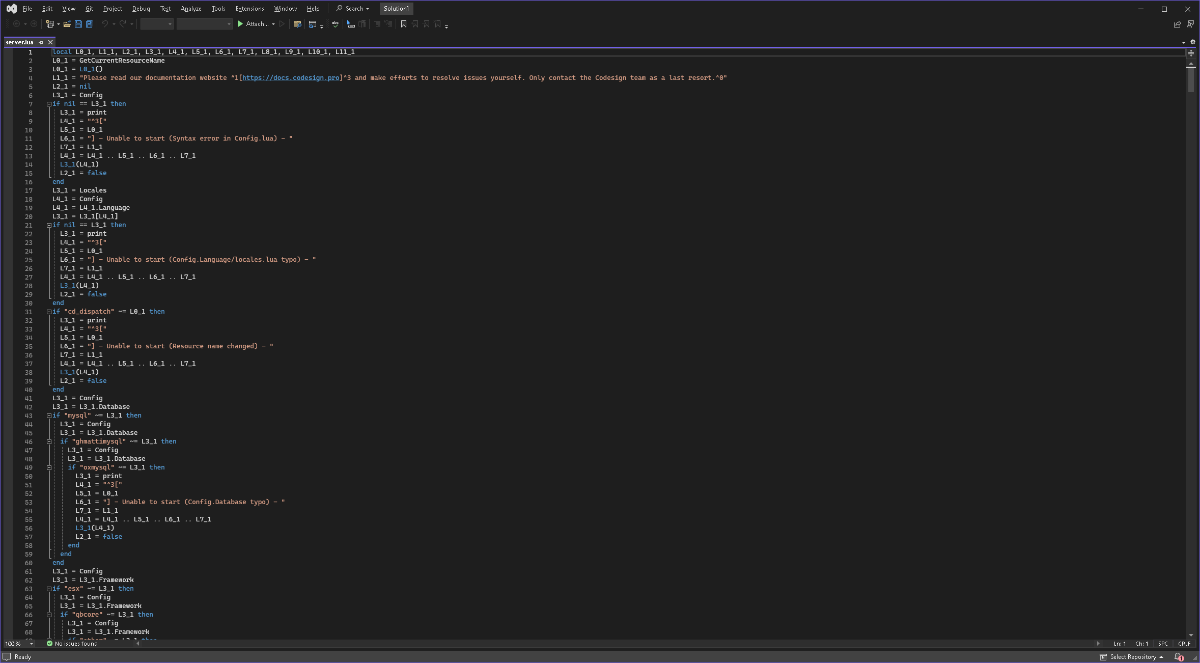Open the Extensions menu

pos(249,8)
